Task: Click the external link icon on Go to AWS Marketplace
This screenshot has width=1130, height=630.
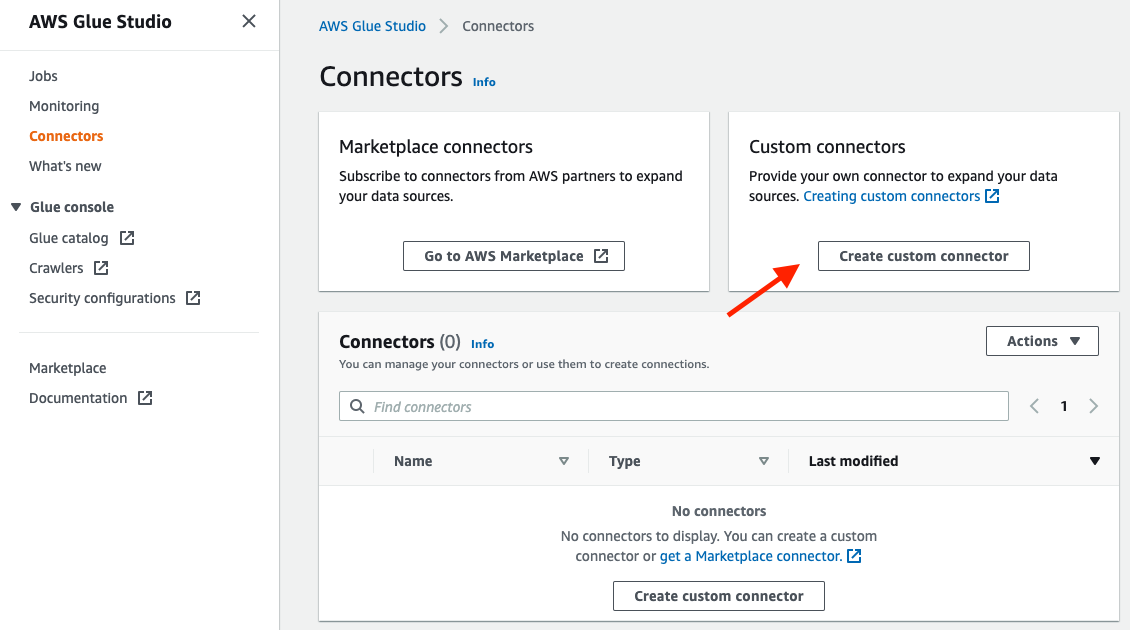Action: coord(600,255)
